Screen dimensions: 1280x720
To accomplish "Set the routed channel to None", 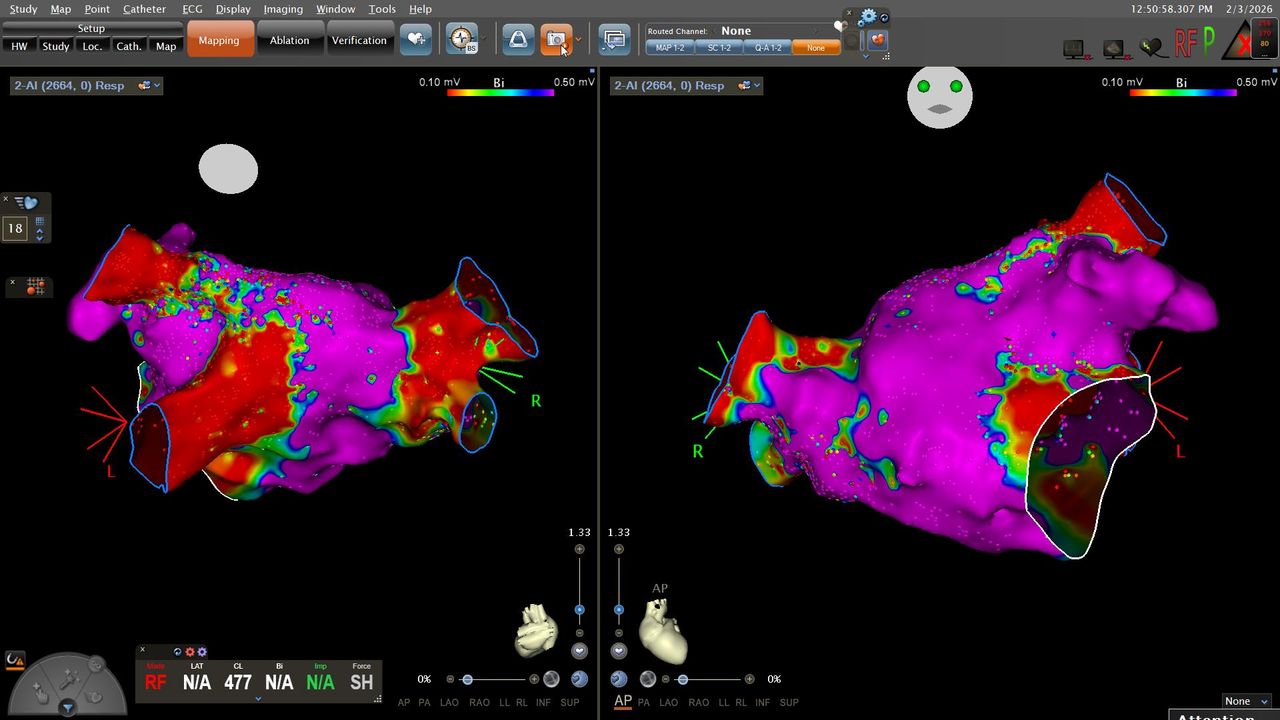I will [x=816, y=48].
